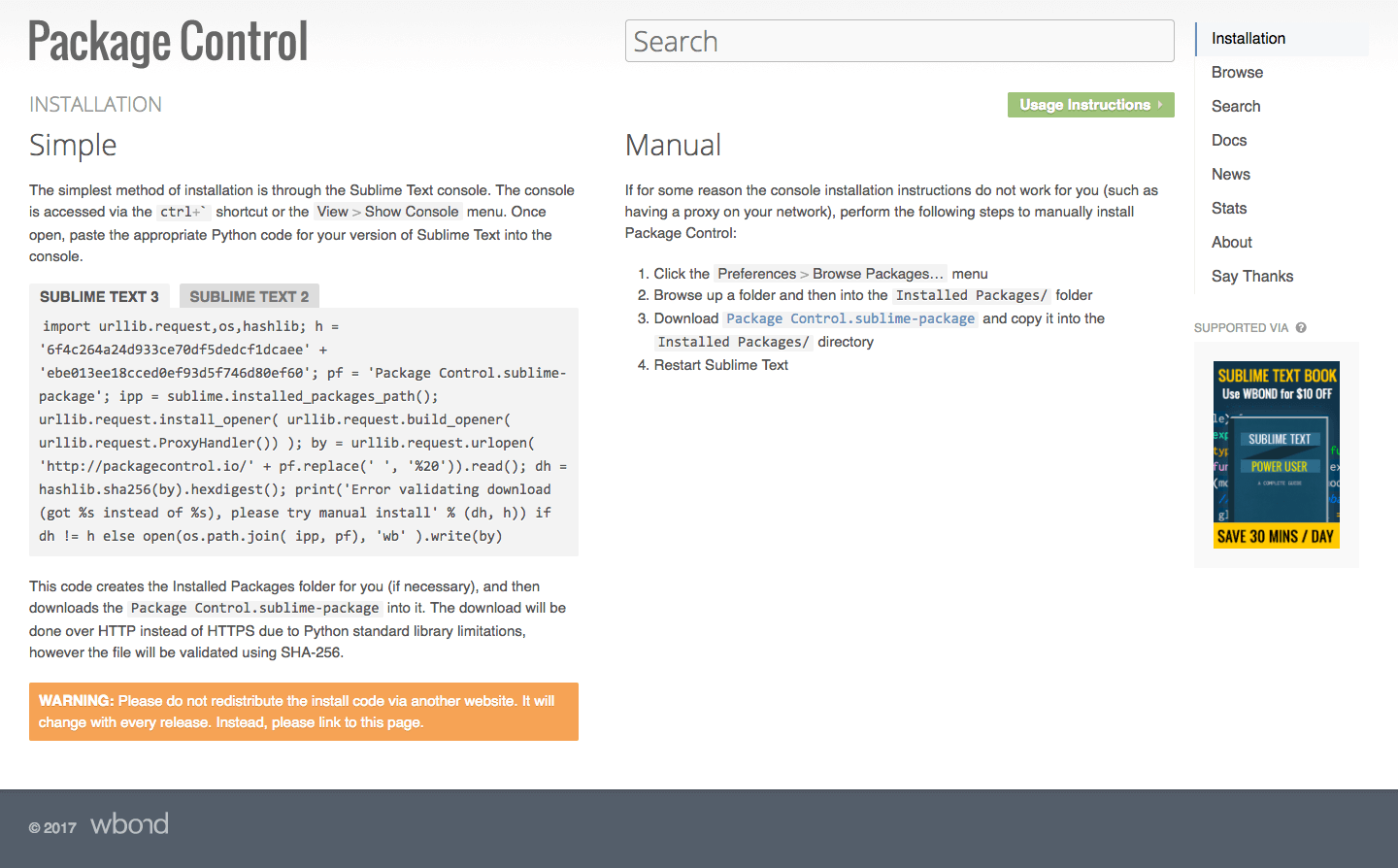Click the '© 2017' footer text
The image size is (1398, 868).
coord(52,828)
